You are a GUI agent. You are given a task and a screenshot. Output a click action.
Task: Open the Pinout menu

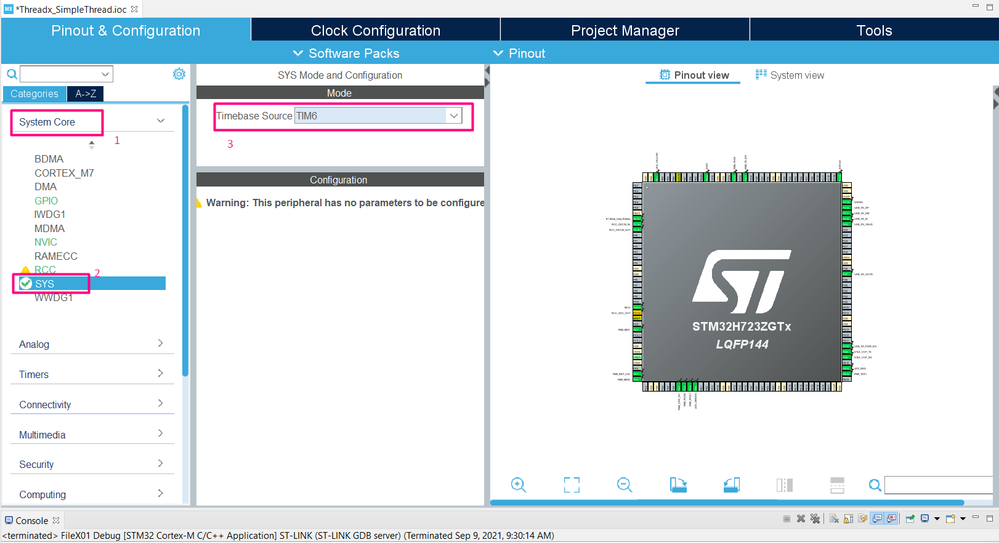pyautogui.click(x=519, y=54)
